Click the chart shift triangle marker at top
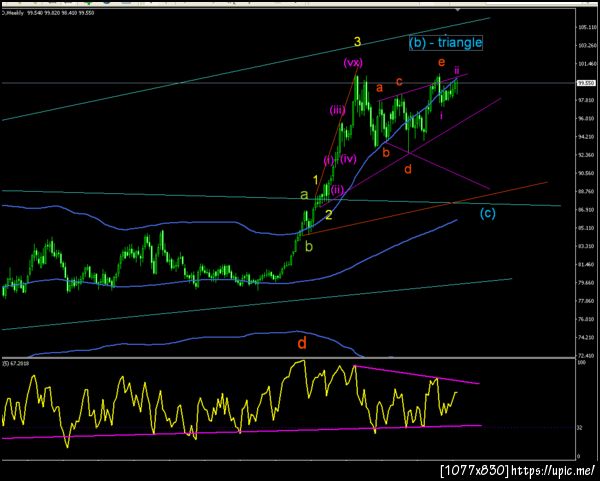 [x=458, y=10]
